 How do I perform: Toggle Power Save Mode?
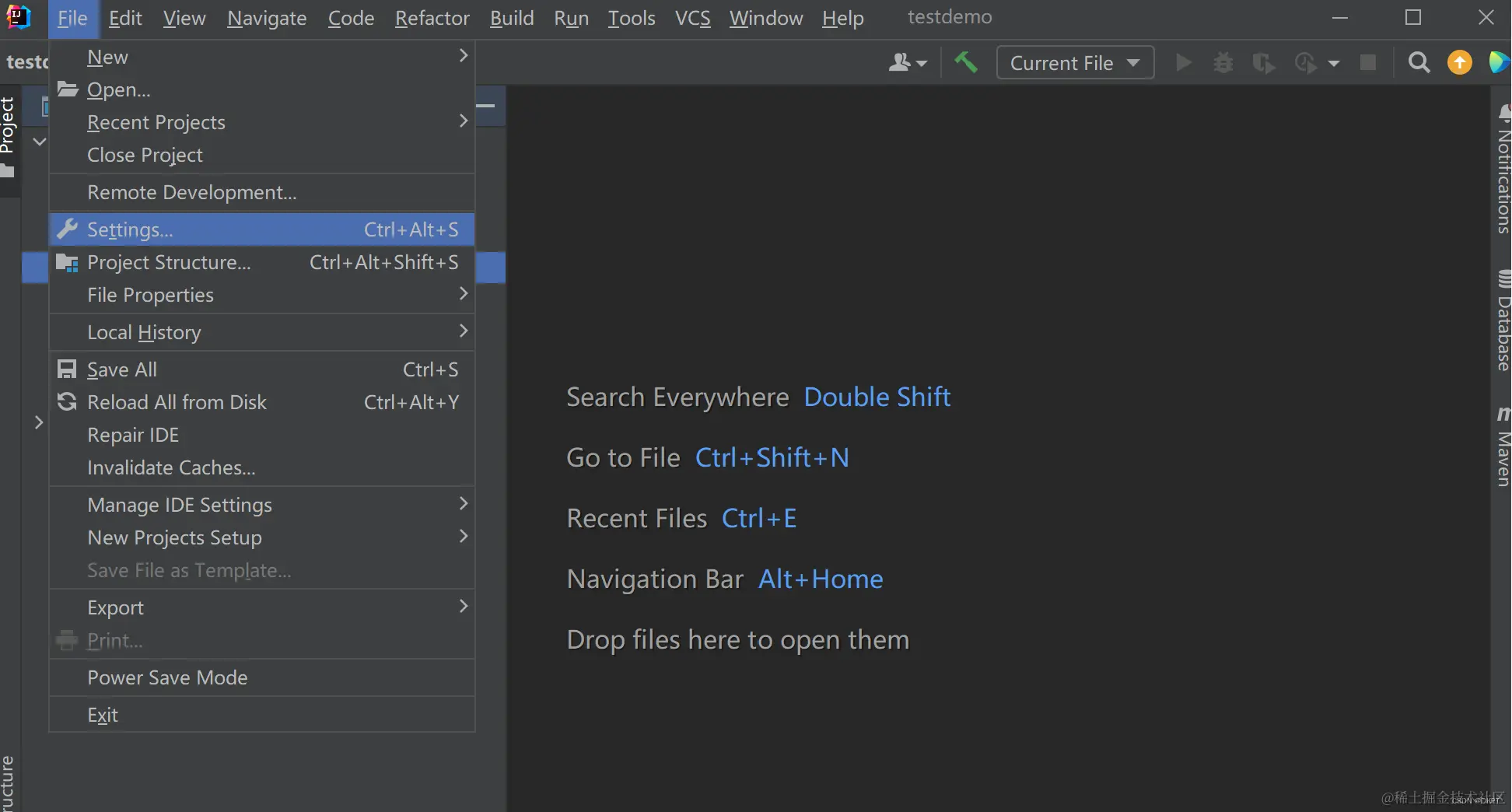click(262, 677)
